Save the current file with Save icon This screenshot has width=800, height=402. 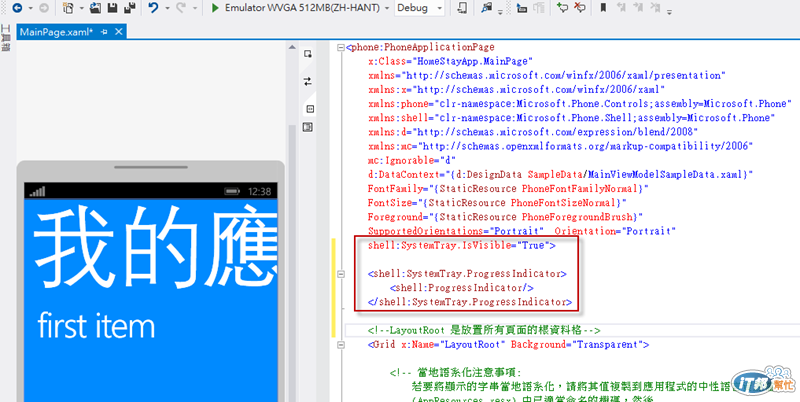[x=113, y=8]
